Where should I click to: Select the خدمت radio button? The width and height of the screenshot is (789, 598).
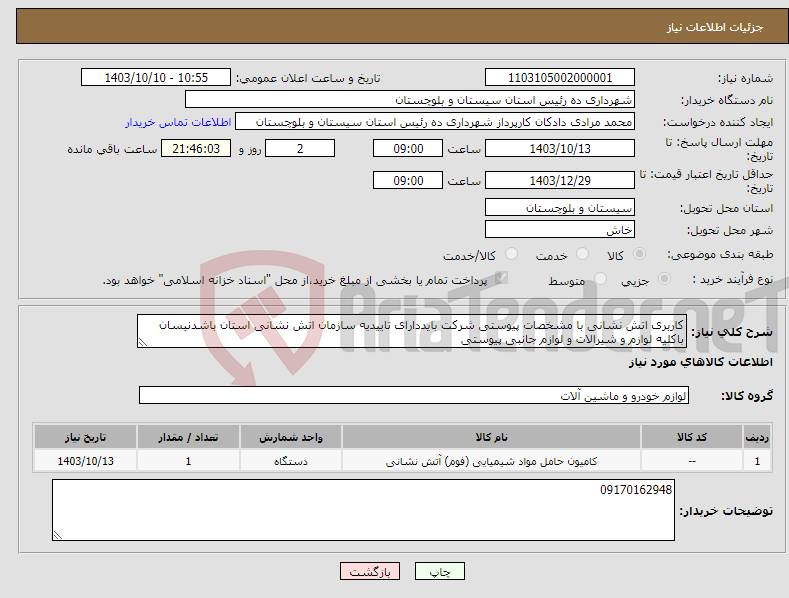click(582, 254)
